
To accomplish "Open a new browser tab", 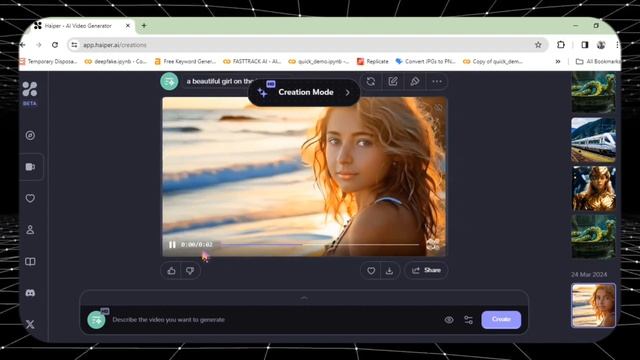I will [x=144, y=26].
